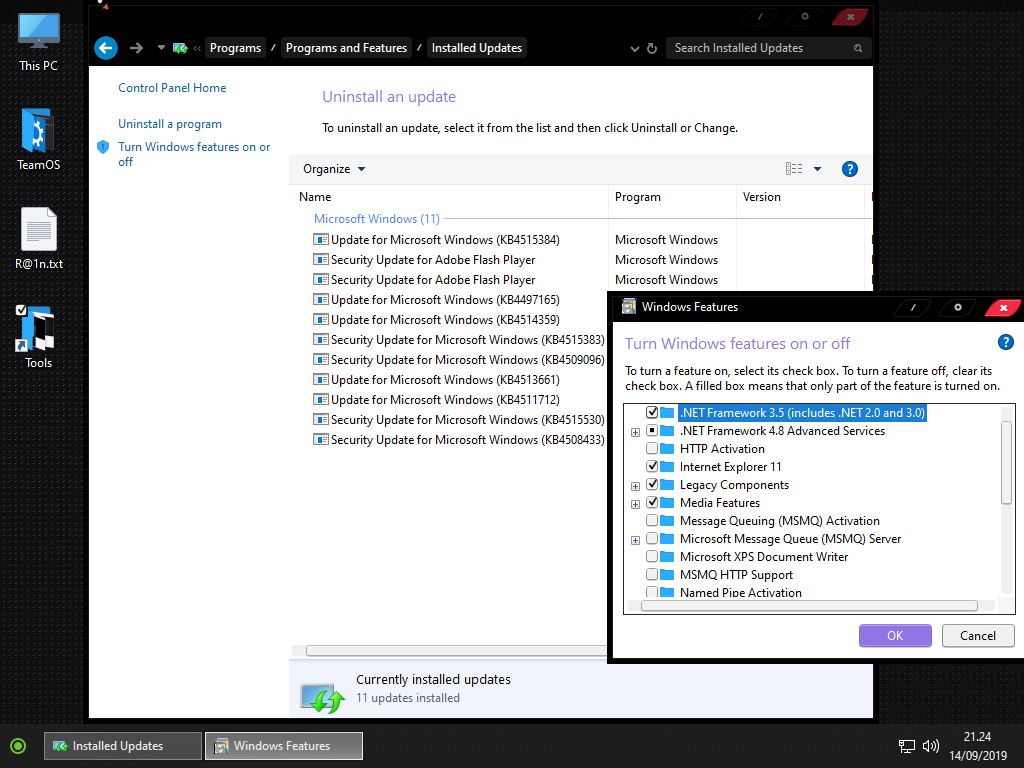The height and width of the screenshot is (768, 1024).
Task: Open the Tools desktop shortcut
Action: [39, 337]
